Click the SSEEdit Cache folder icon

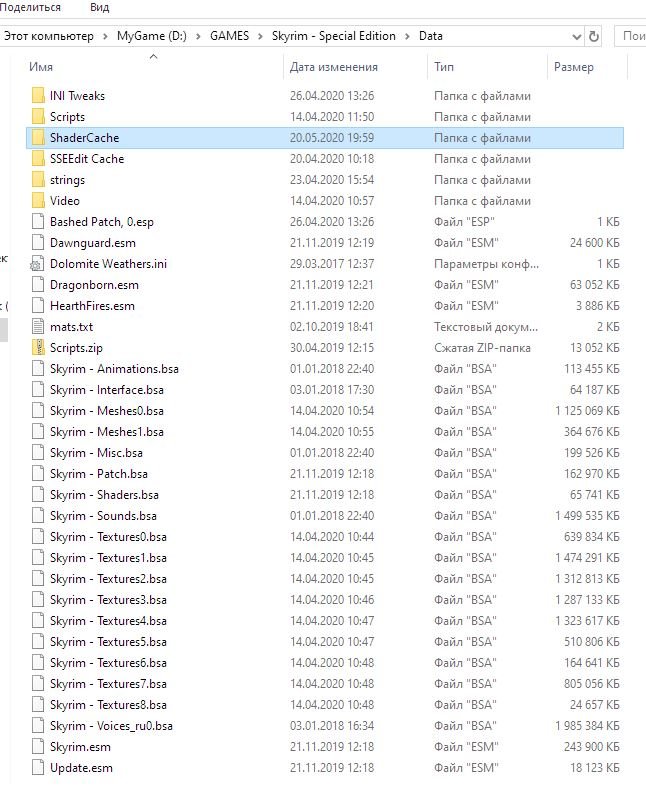pos(38,159)
